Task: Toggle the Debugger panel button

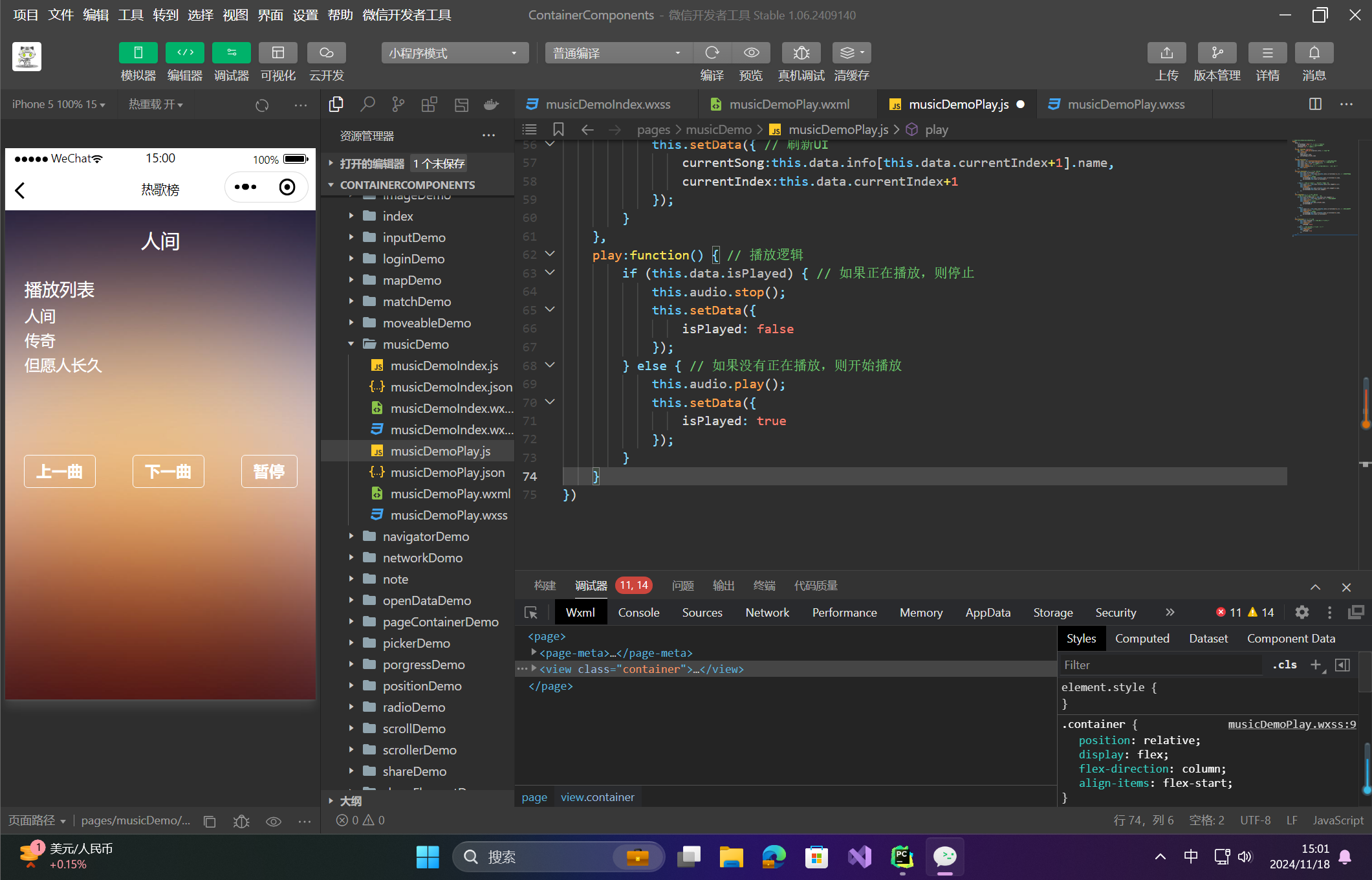Action: coord(231,52)
